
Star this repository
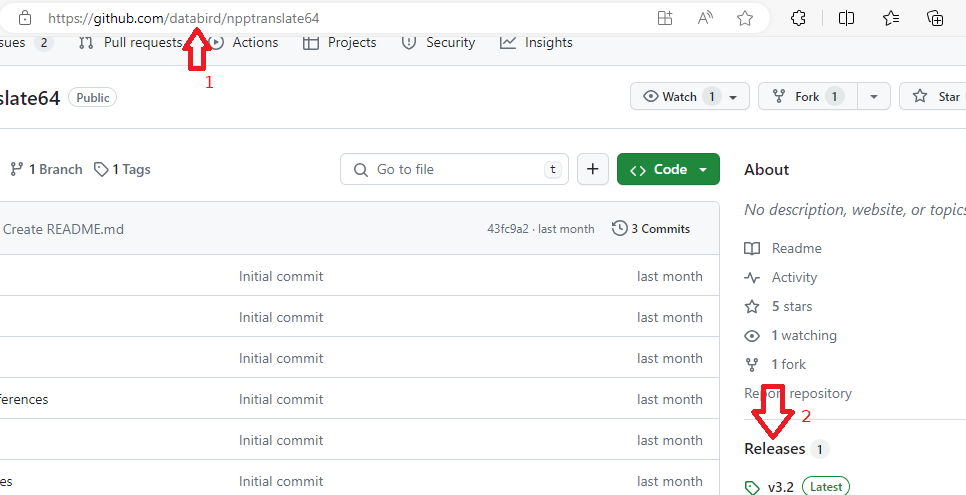point(937,97)
